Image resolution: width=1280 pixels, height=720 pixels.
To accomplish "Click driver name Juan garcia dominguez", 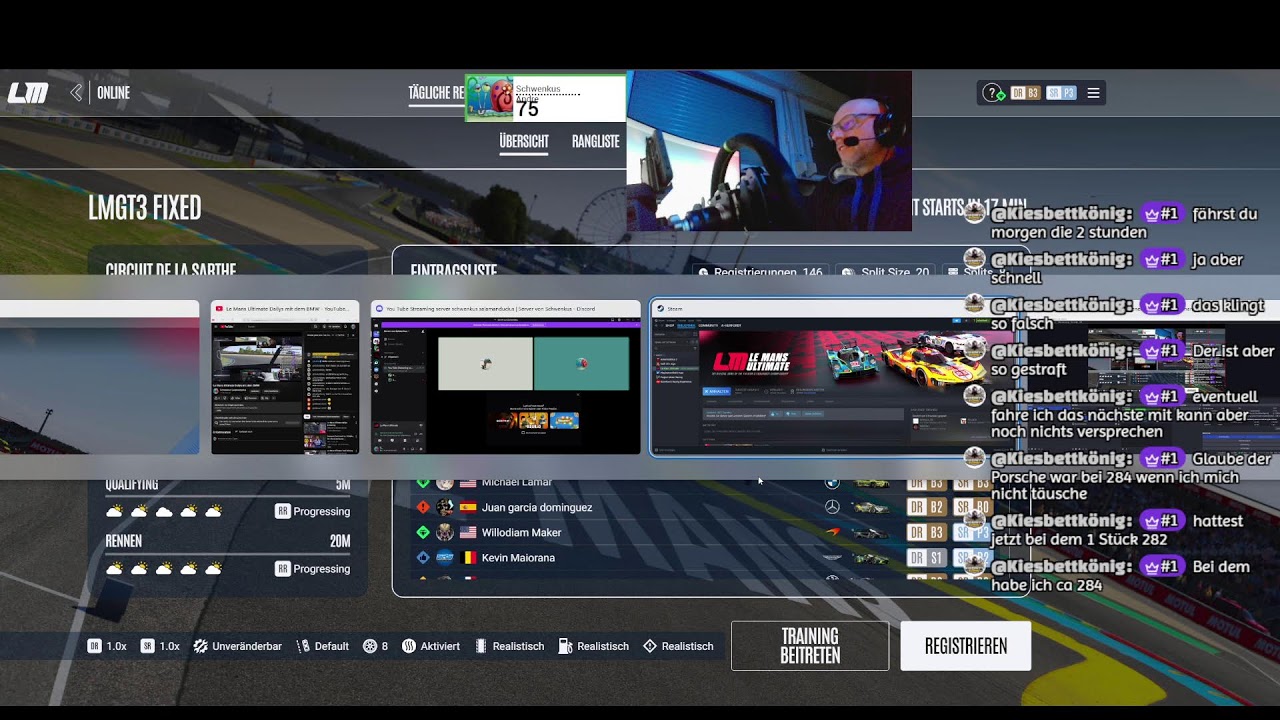I will pos(537,507).
